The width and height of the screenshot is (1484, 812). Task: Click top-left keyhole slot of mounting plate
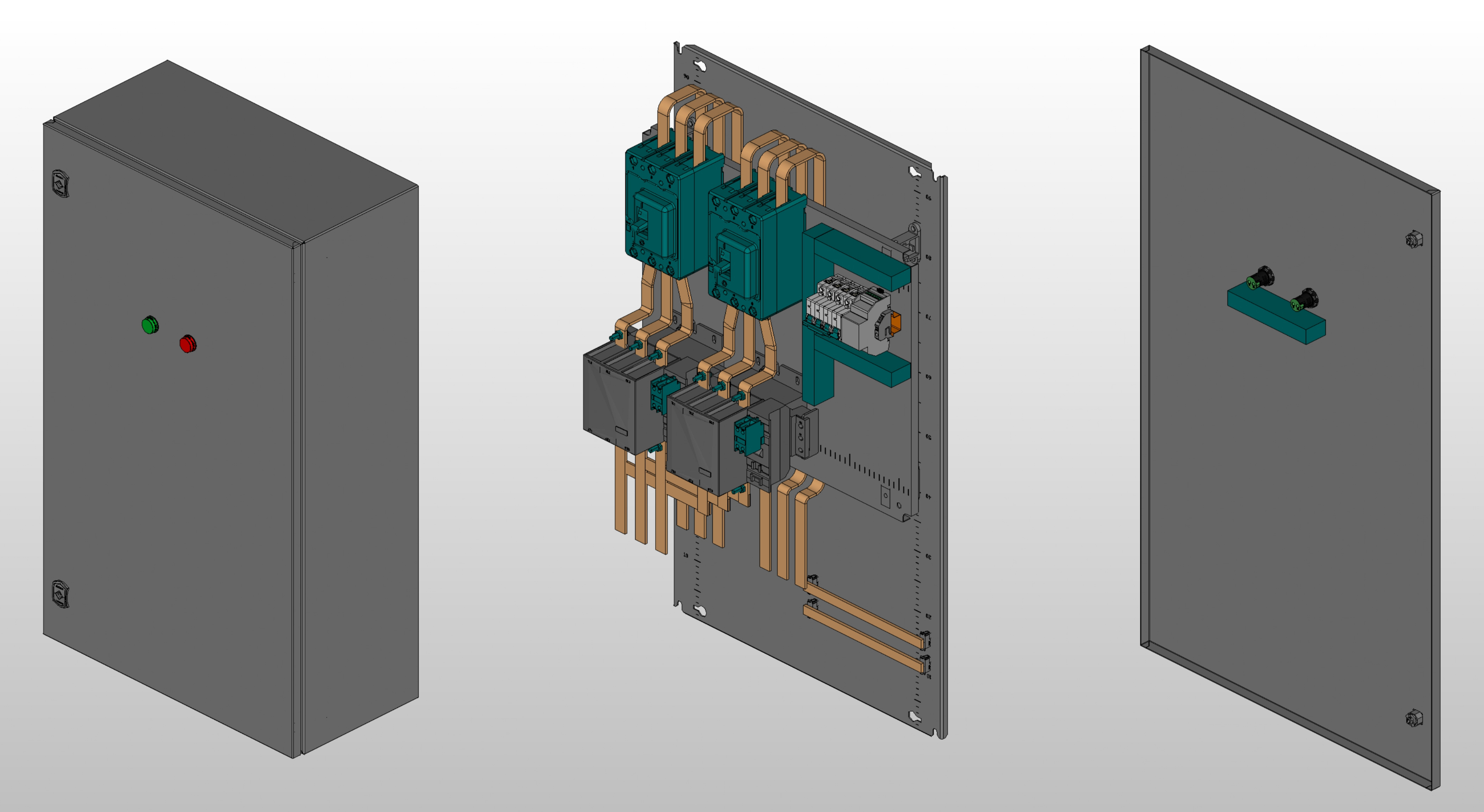pyautogui.click(x=701, y=65)
